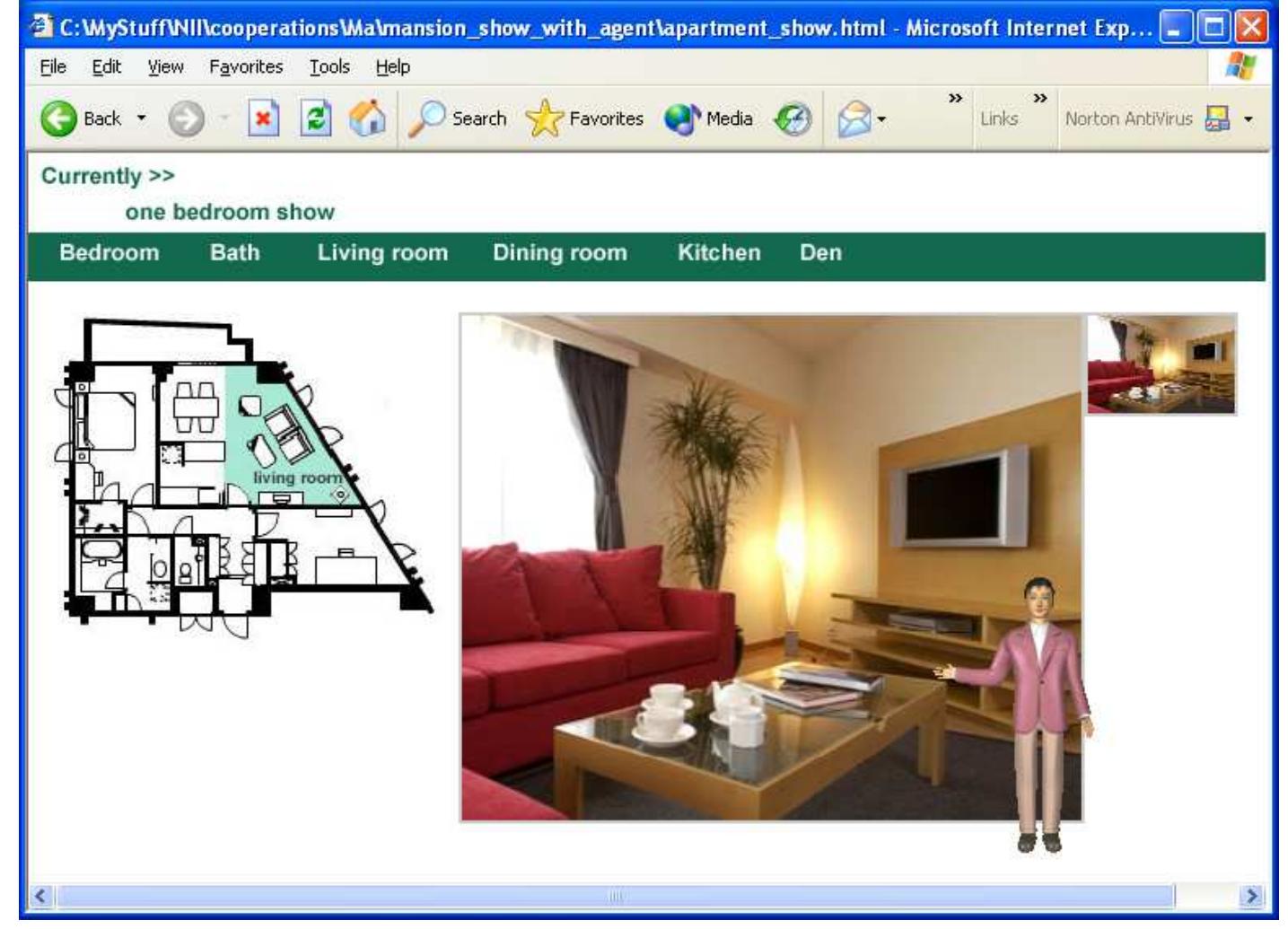The width and height of the screenshot is (1288, 929).
Task: Switch to the Living room section
Action: pos(384,252)
